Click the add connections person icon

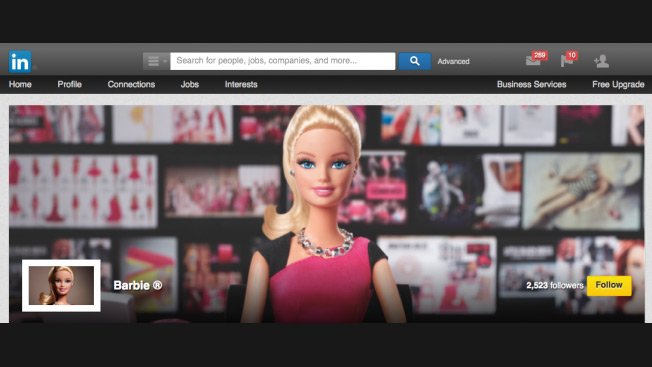coord(601,61)
